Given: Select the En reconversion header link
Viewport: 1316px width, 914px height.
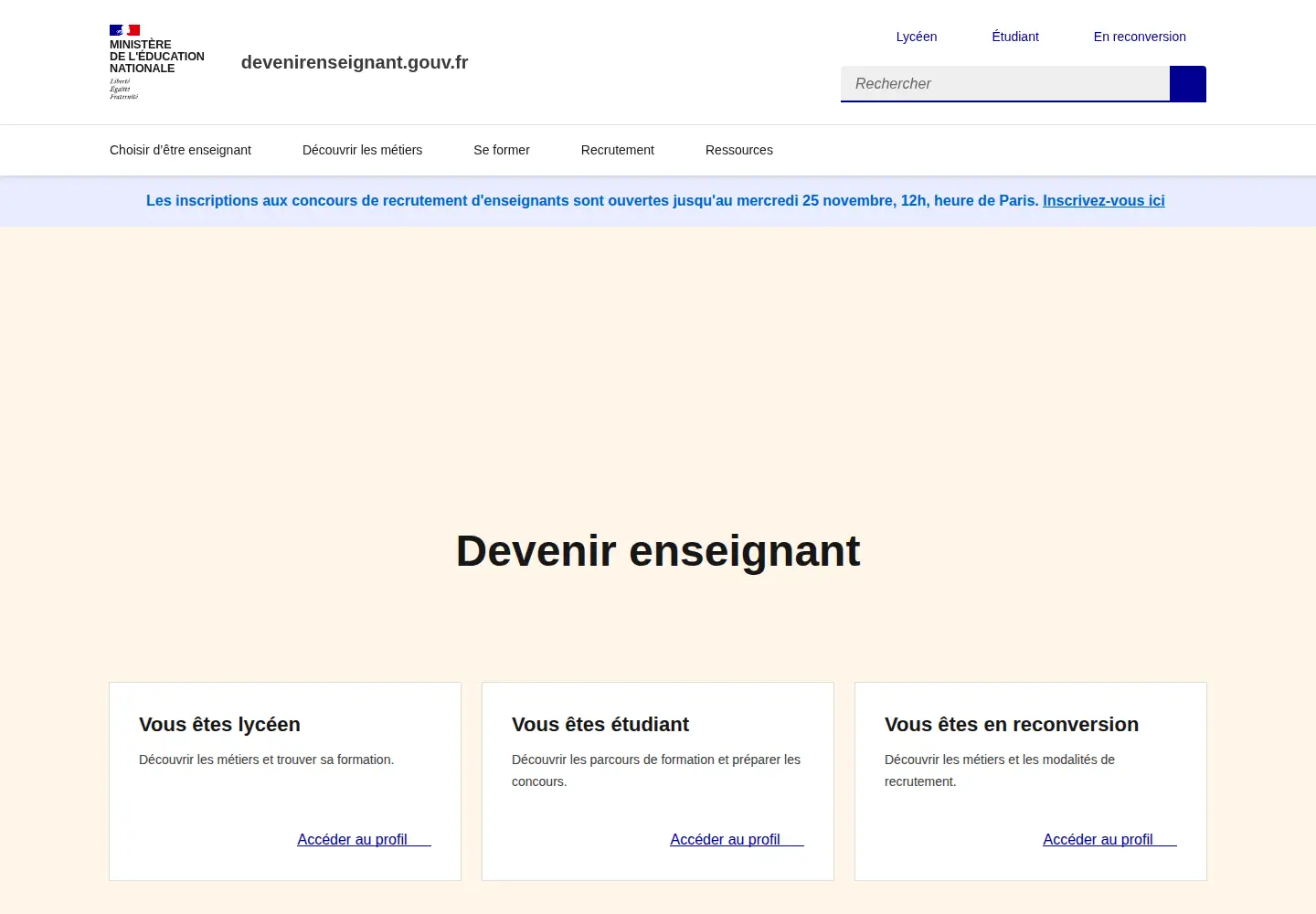Looking at the screenshot, I should 1140,37.
